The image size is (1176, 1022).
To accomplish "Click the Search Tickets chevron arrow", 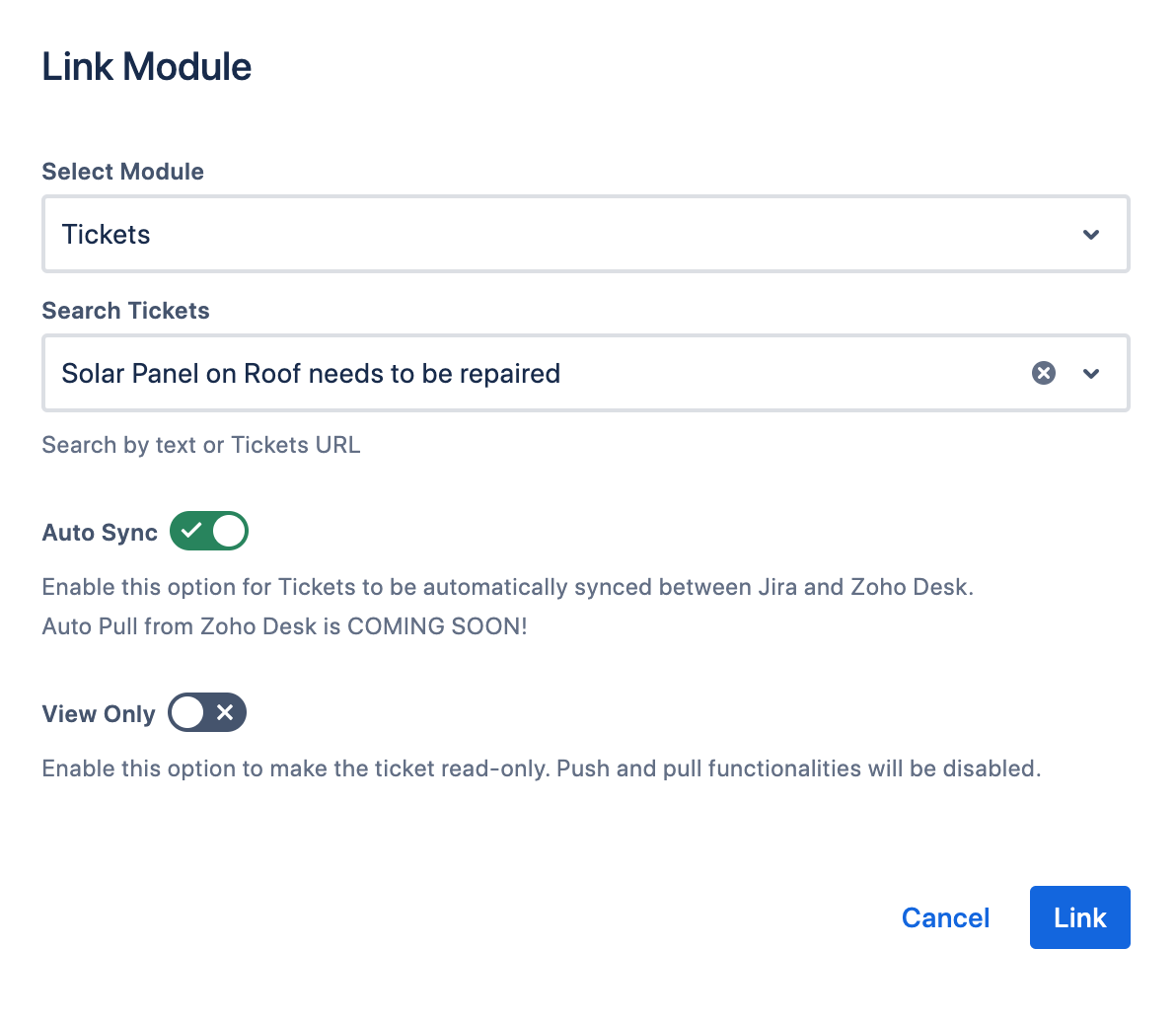I will click(x=1091, y=374).
